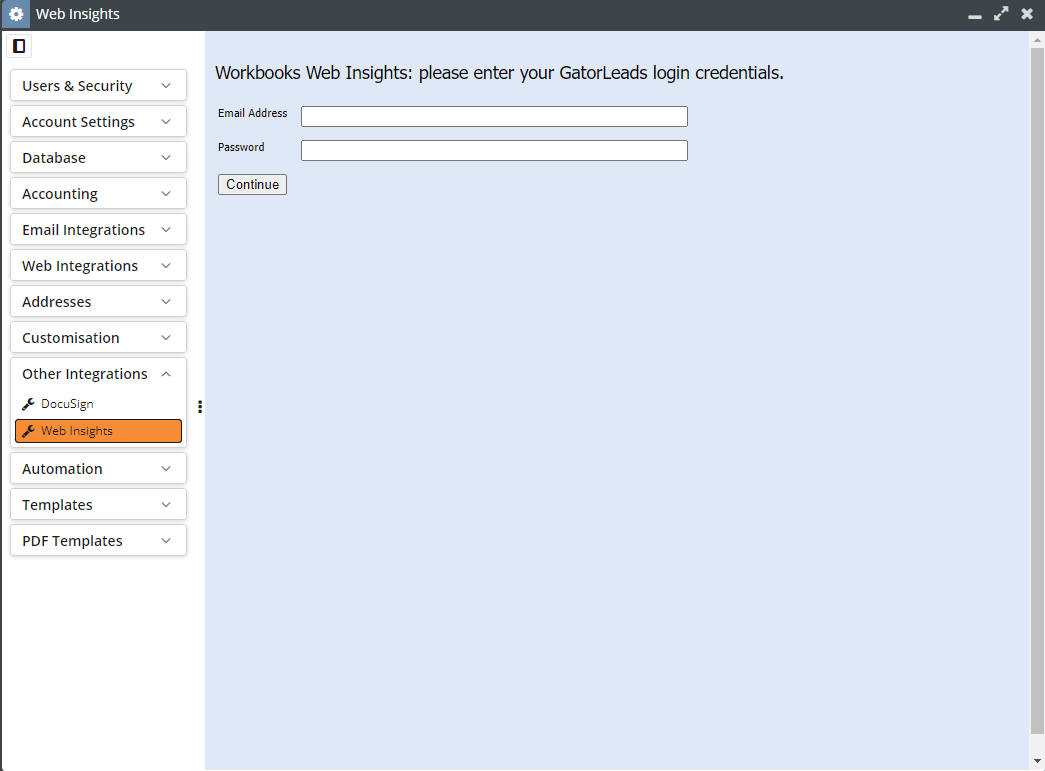Click the Web Insights wrench icon
Screen dimensions: 1045x771
28,431
